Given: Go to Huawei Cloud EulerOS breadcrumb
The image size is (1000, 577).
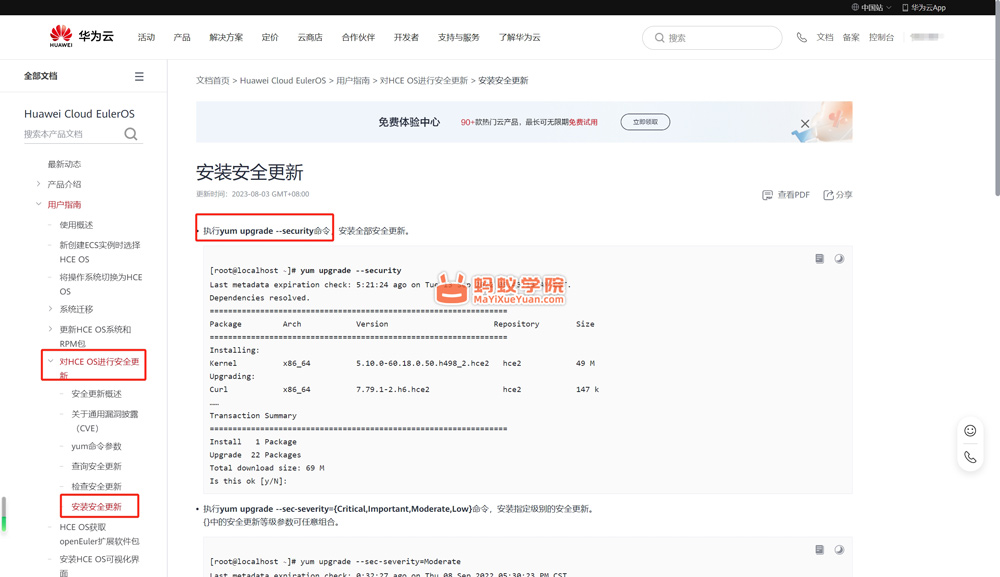Looking at the screenshot, I should click(x=283, y=80).
